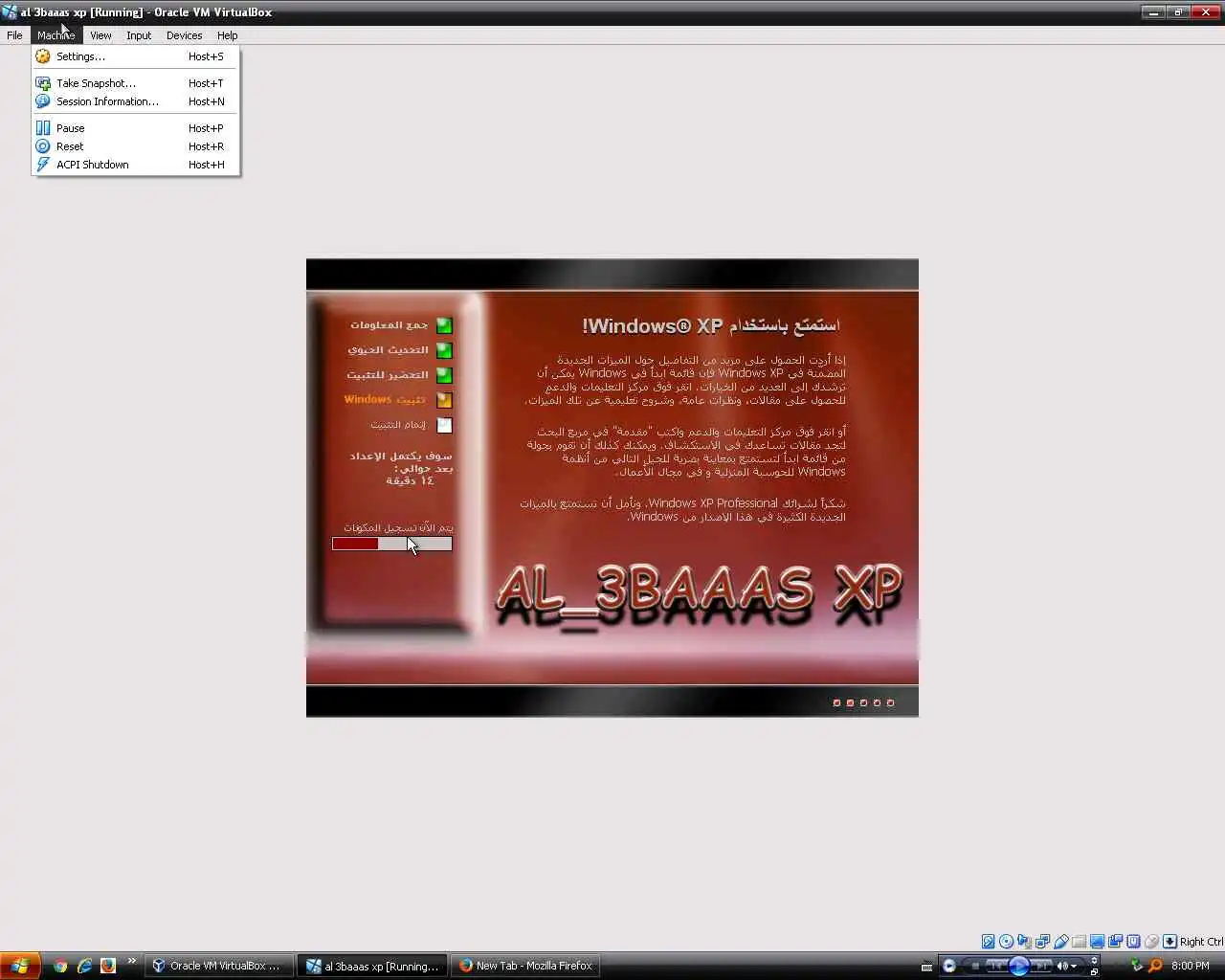Viewport: 1225px width, 980px height.
Task: Launch Firefox from the quick launch bar
Action: click(x=108, y=966)
